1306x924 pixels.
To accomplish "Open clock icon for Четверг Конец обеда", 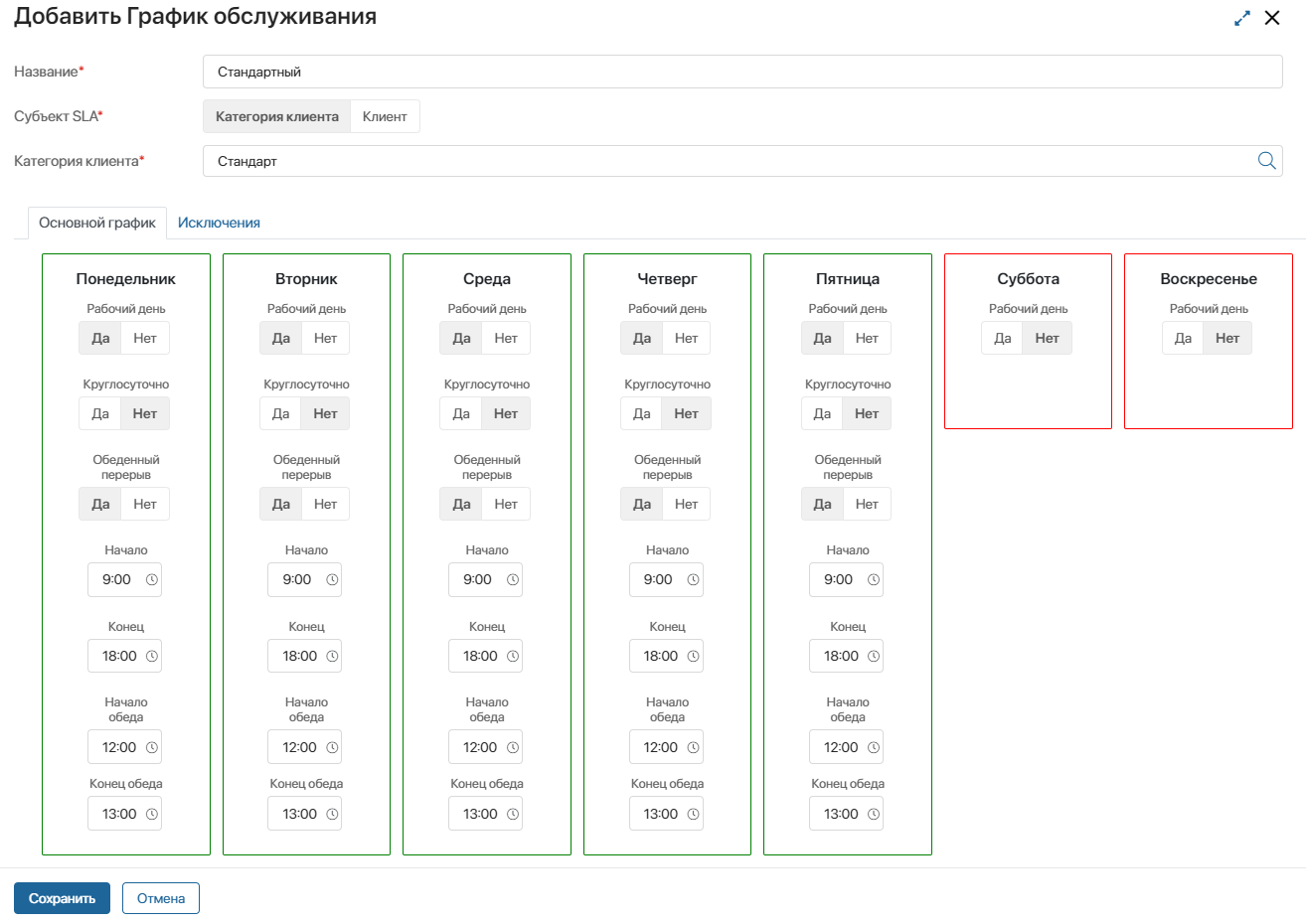I will (694, 815).
